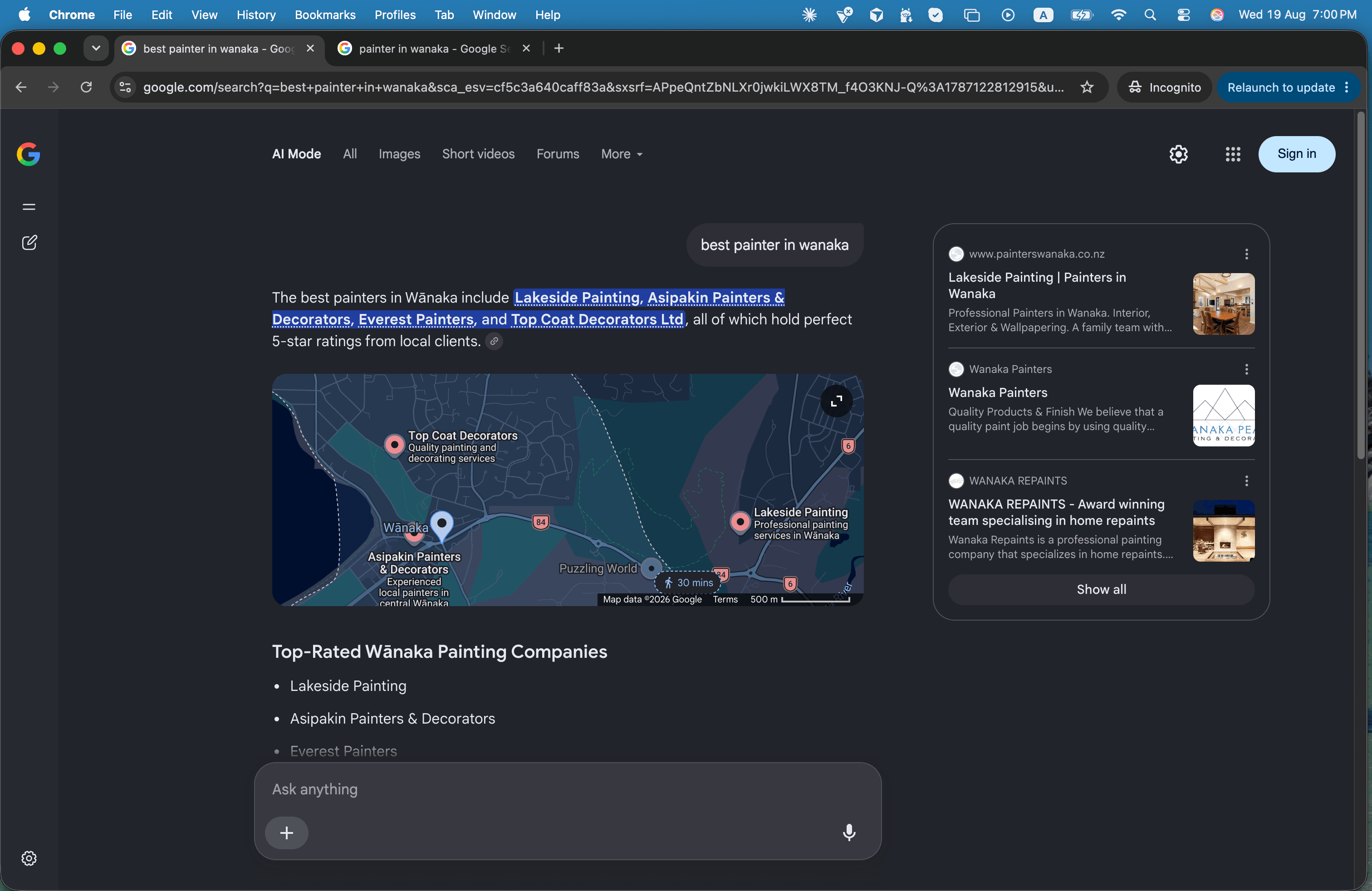Close the 'best painter in wanaka' tab
Viewport: 1372px width, 891px height.
[x=310, y=49]
